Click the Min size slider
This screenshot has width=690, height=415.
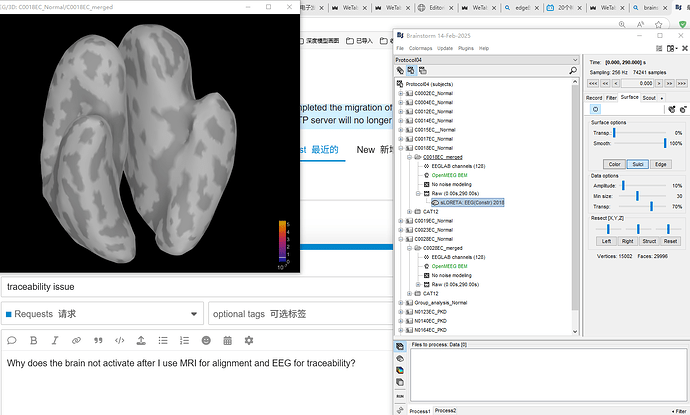[x=642, y=196]
